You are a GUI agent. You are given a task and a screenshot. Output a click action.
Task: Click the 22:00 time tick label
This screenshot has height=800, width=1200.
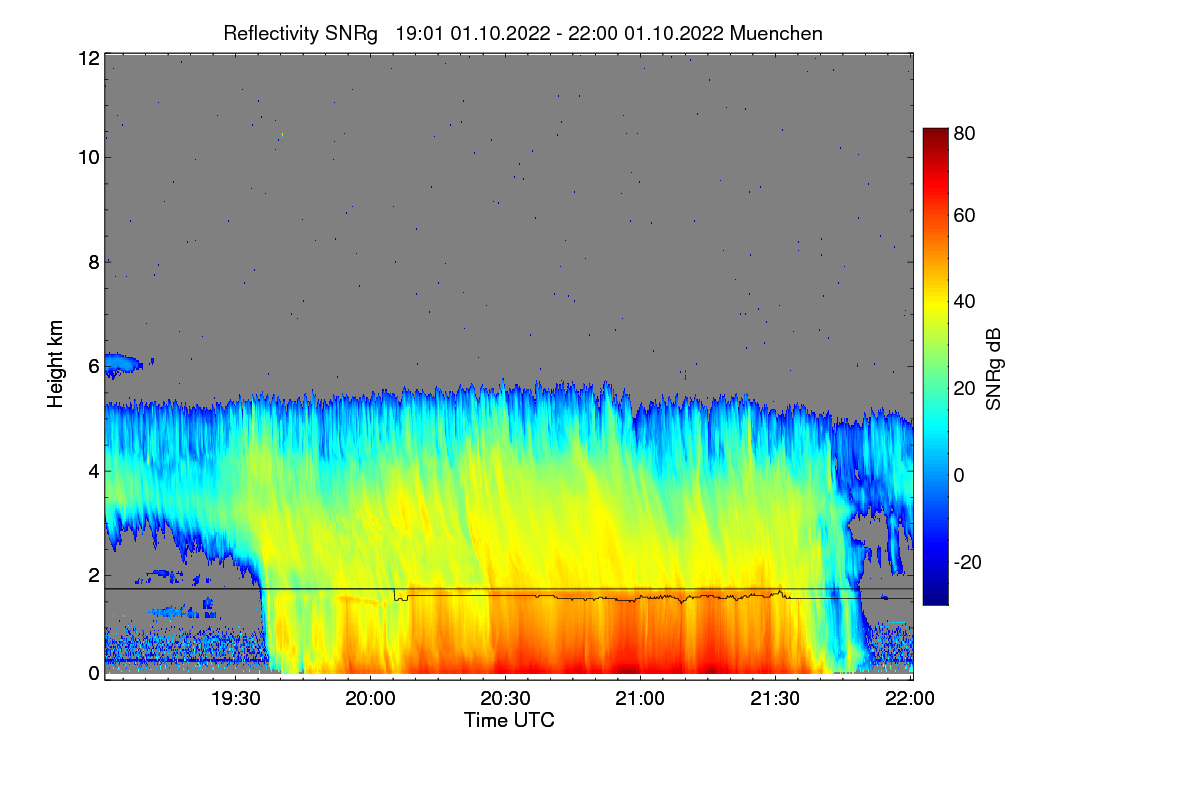click(911, 699)
